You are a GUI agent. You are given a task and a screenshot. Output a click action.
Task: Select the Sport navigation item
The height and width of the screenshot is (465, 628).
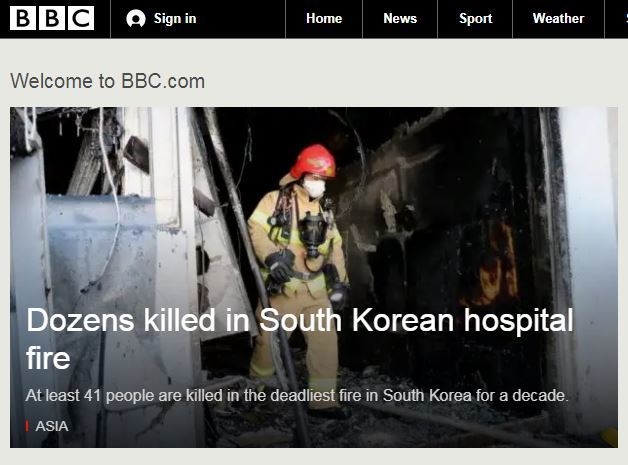point(475,18)
